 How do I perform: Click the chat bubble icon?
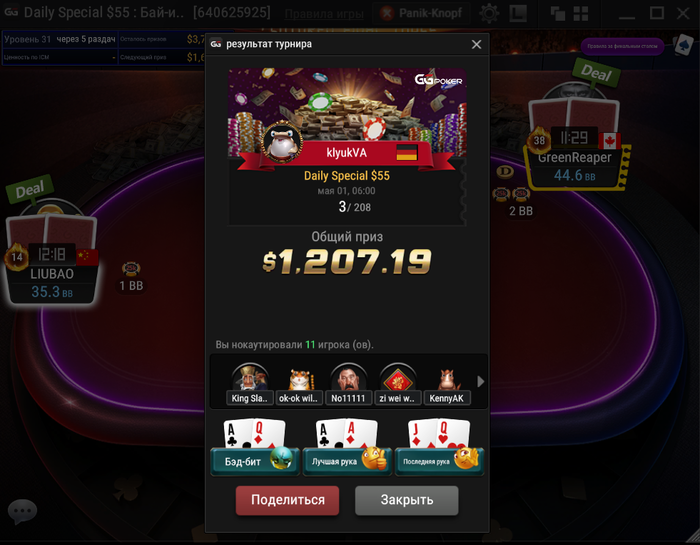22,511
